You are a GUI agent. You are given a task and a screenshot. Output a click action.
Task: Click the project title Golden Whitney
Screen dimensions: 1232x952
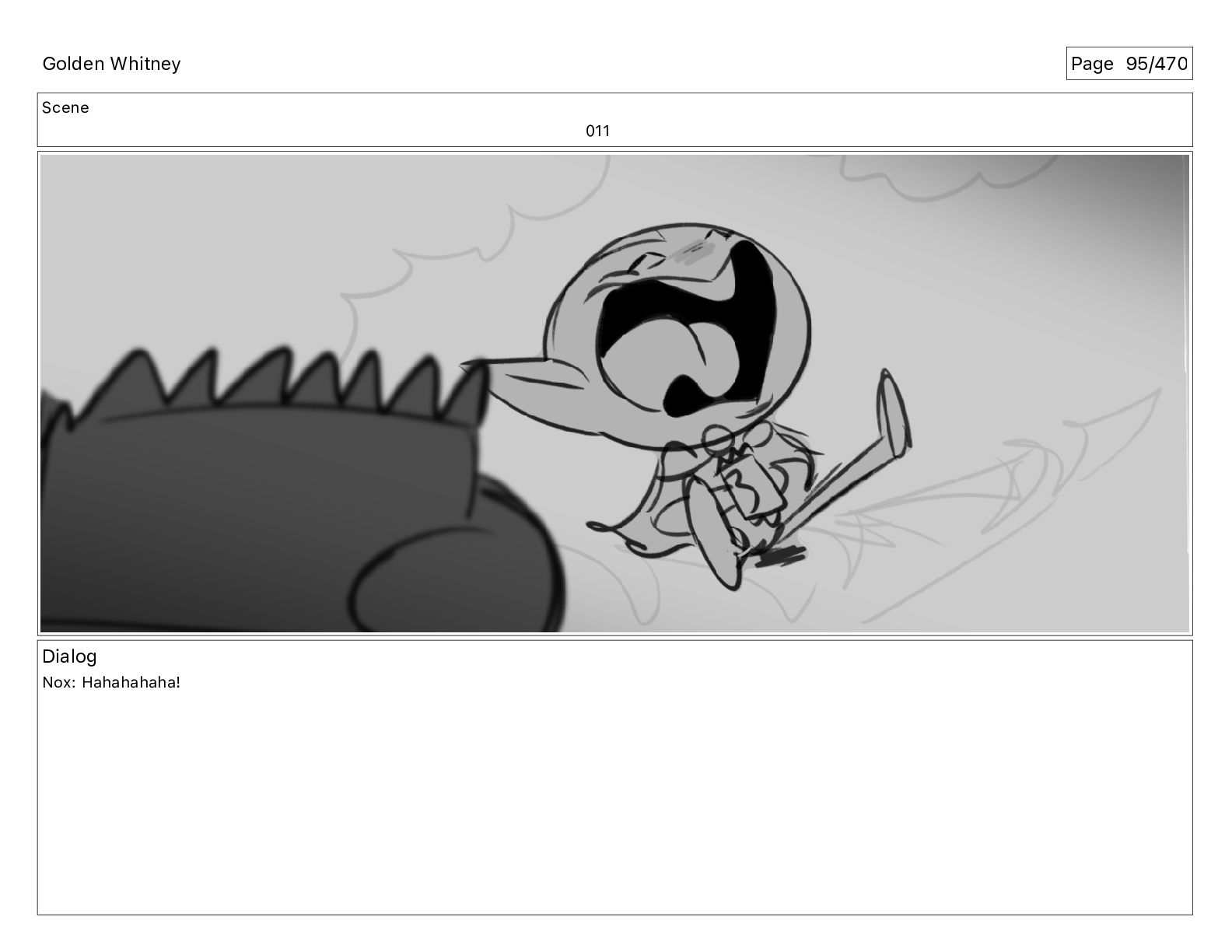111,64
